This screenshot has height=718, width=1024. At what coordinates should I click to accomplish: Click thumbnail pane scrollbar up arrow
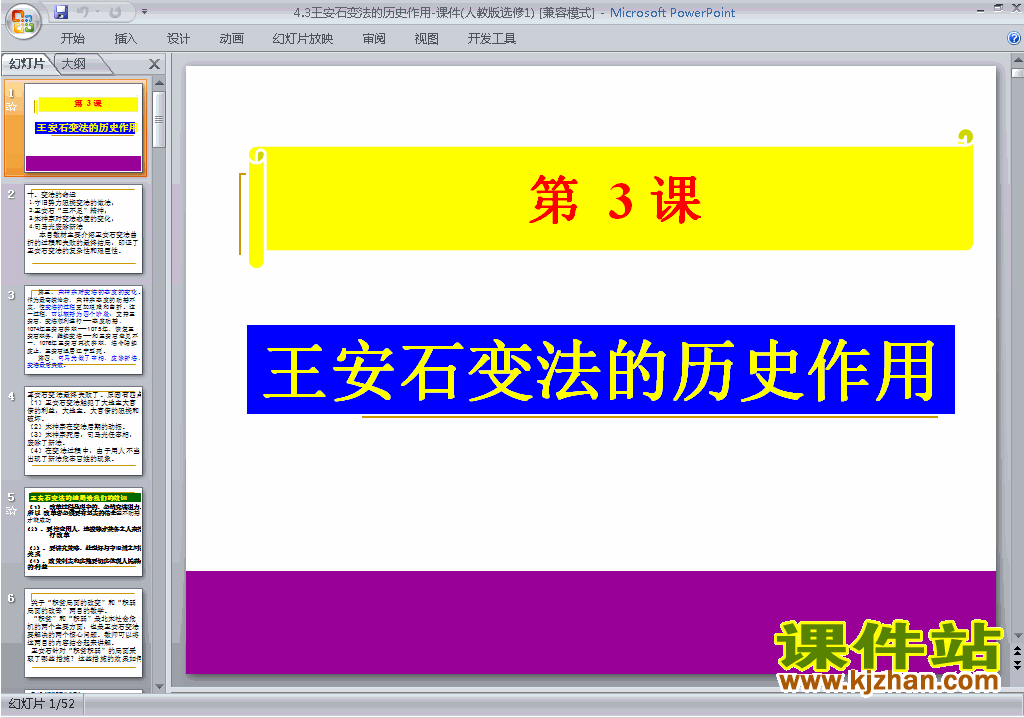[x=159, y=84]
